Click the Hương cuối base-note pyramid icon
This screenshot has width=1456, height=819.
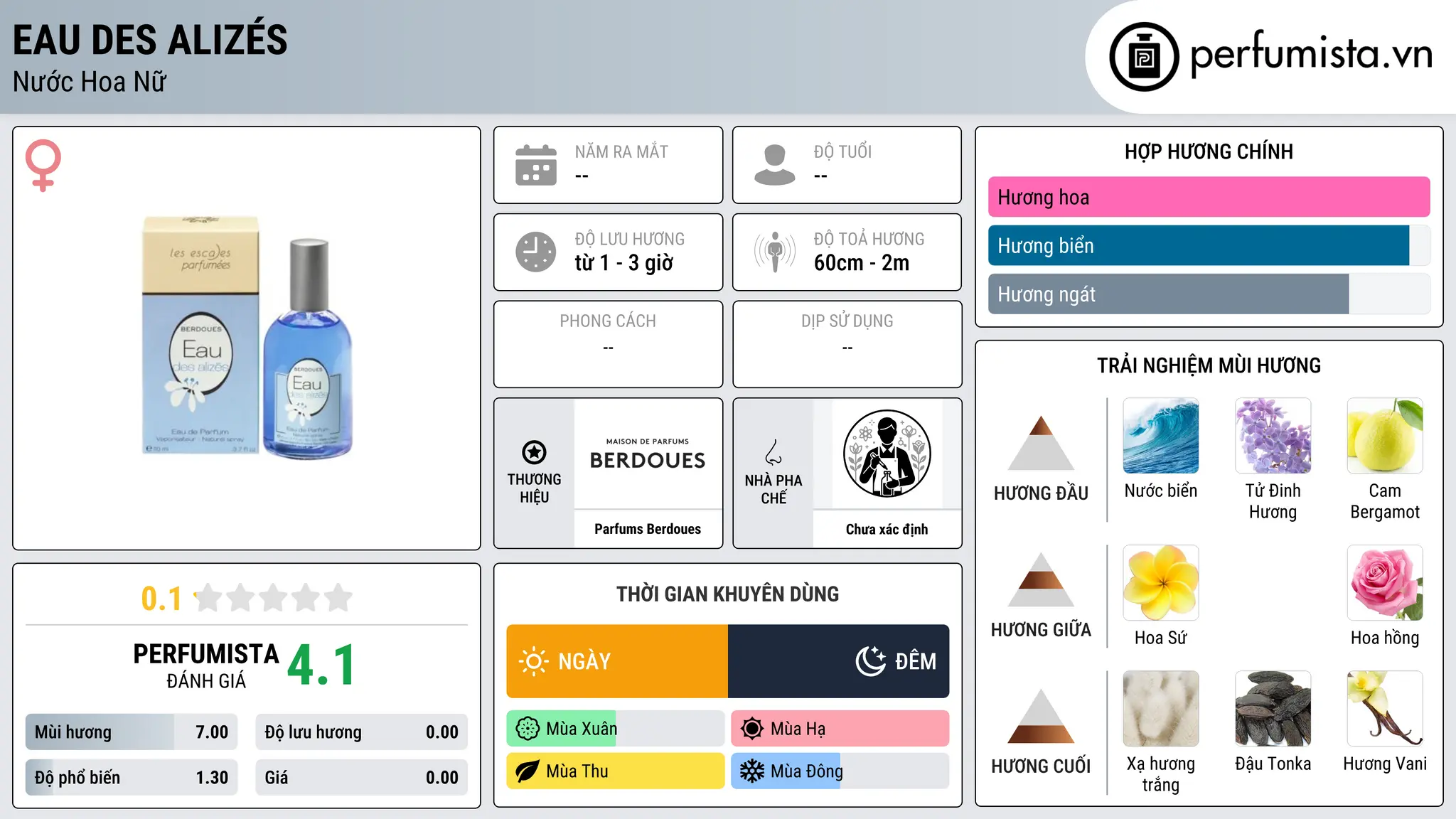point(1041,716)
